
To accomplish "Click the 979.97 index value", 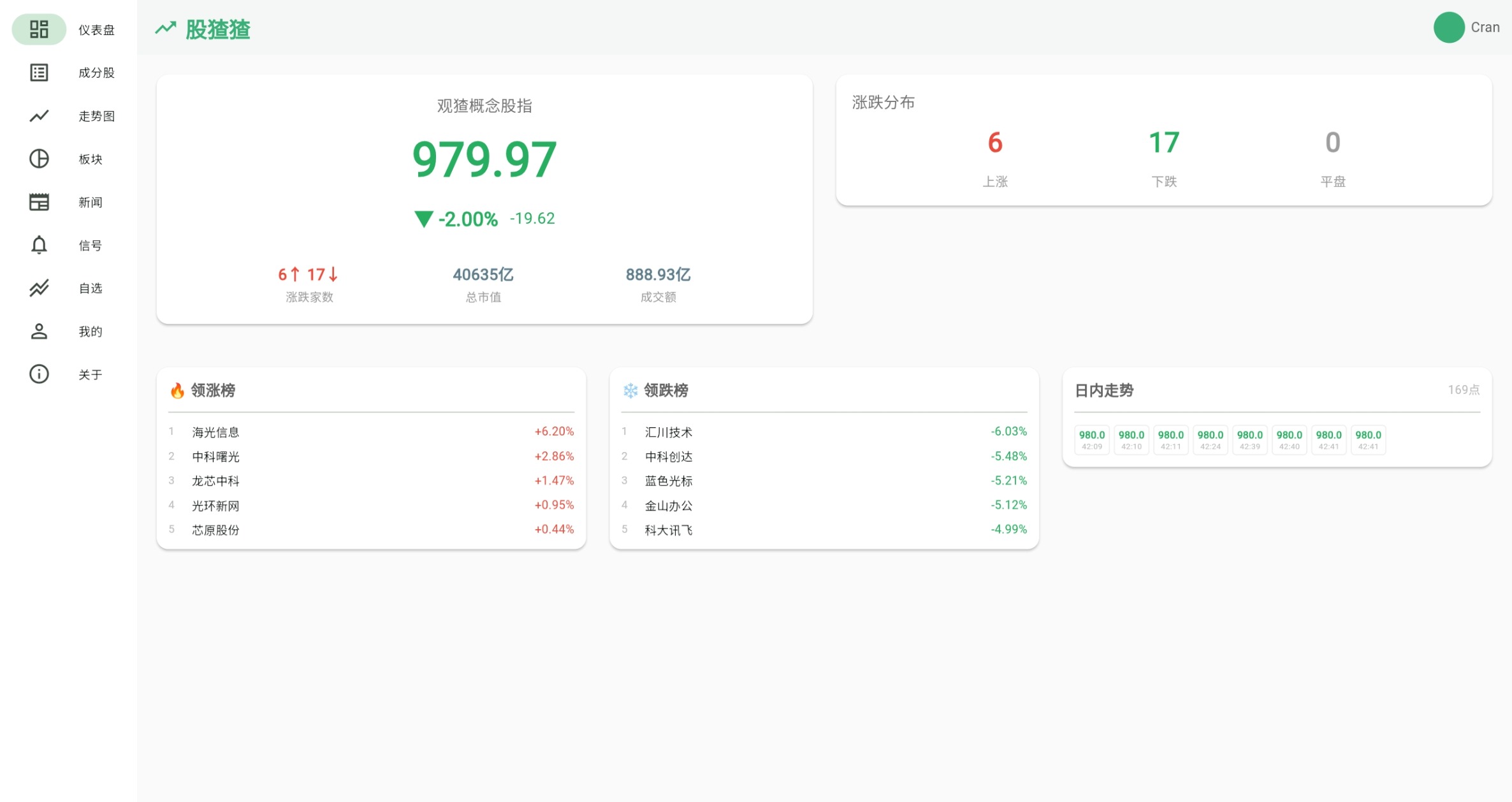I will [484, 159].
